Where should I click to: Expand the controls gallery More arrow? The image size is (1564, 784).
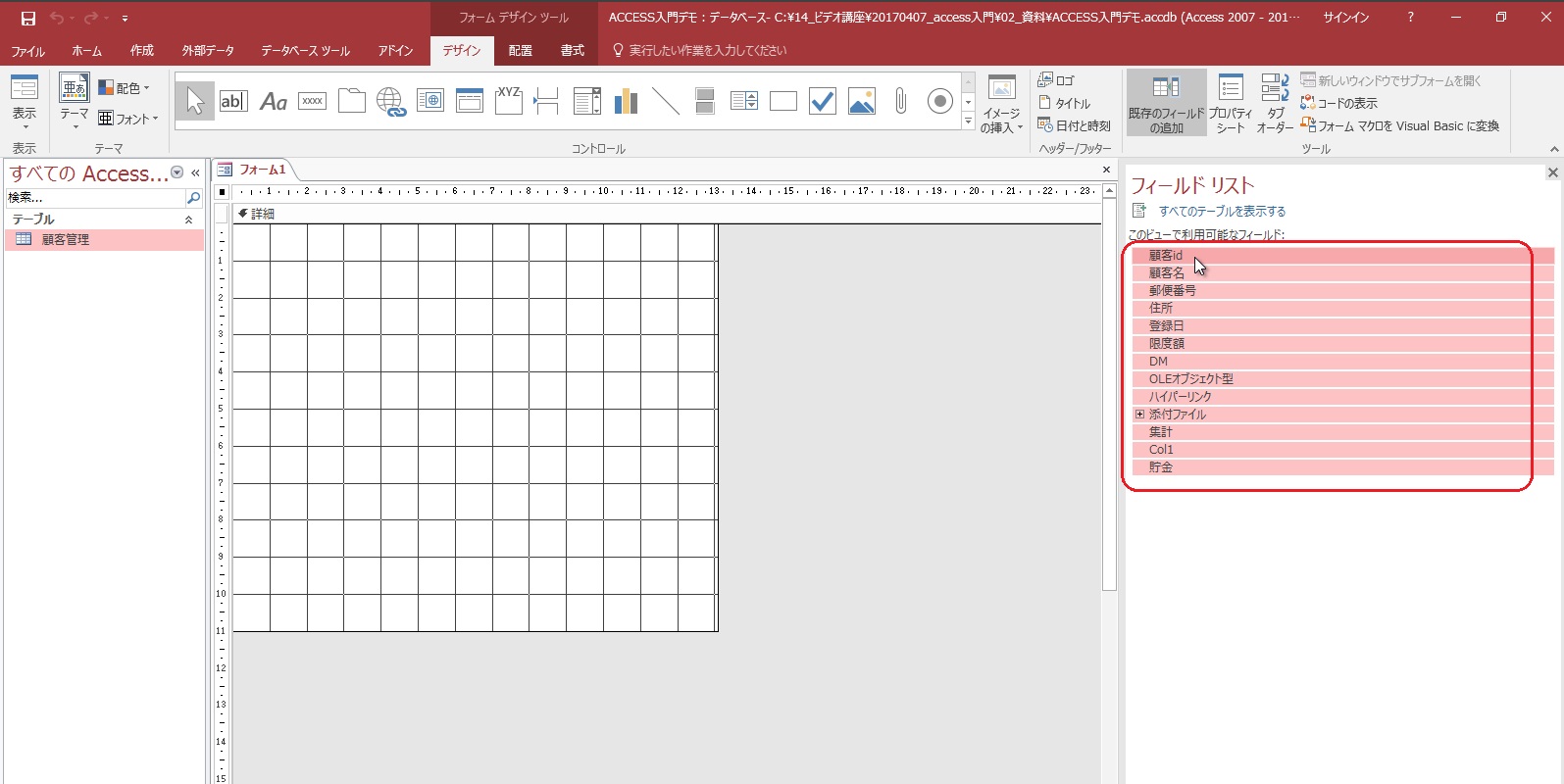pos(968,122)
